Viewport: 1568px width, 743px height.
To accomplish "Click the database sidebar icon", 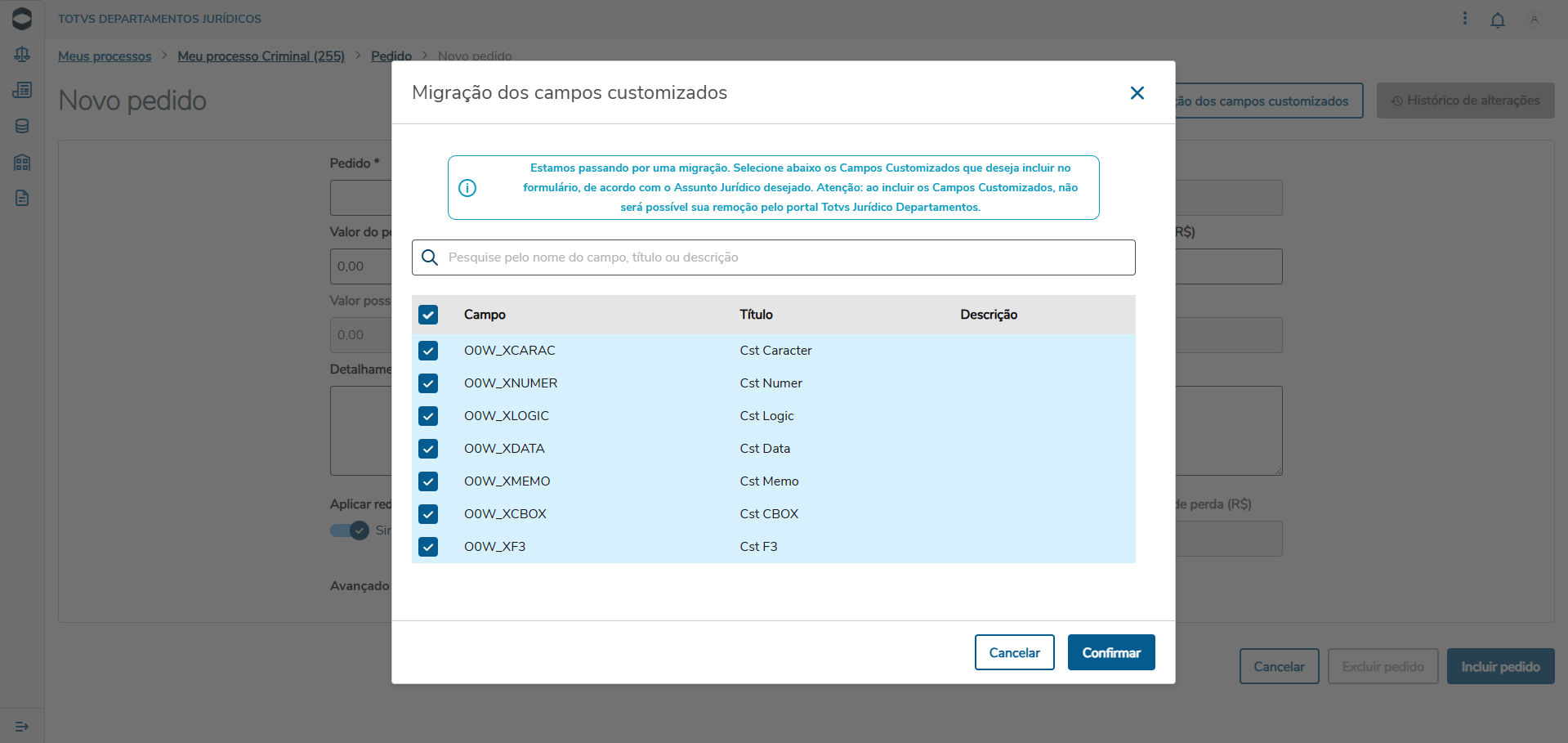I will point(22,126).
